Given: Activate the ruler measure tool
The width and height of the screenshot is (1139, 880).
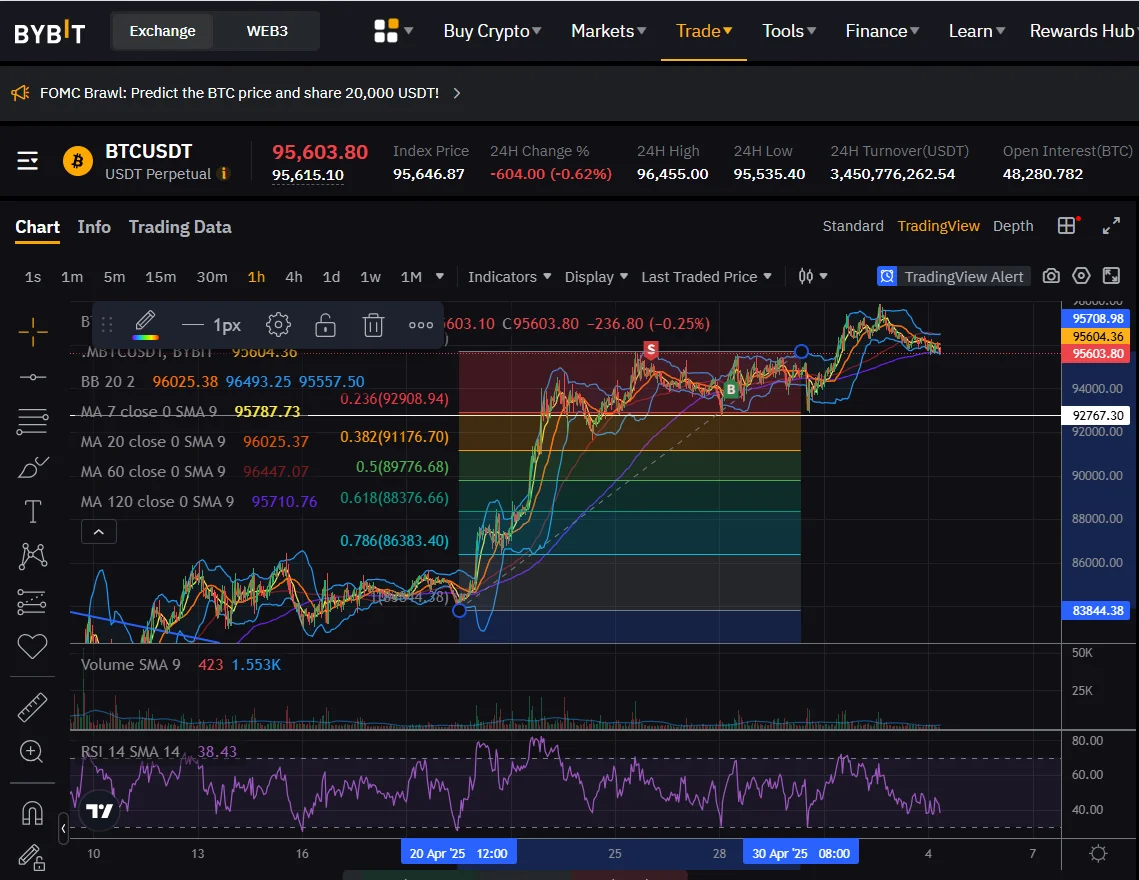Looking at the screenshot, I should 32,708.
